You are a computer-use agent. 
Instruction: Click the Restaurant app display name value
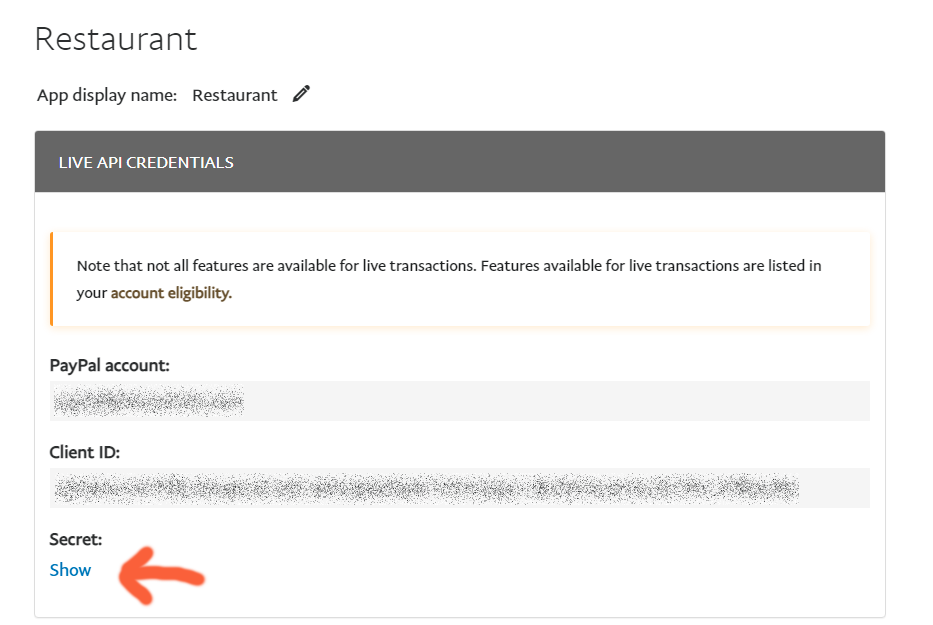click(234, 95)
